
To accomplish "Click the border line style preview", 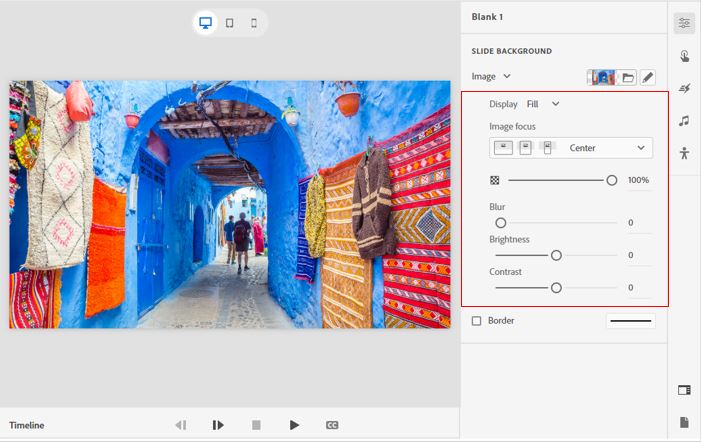I will point(630,321).
